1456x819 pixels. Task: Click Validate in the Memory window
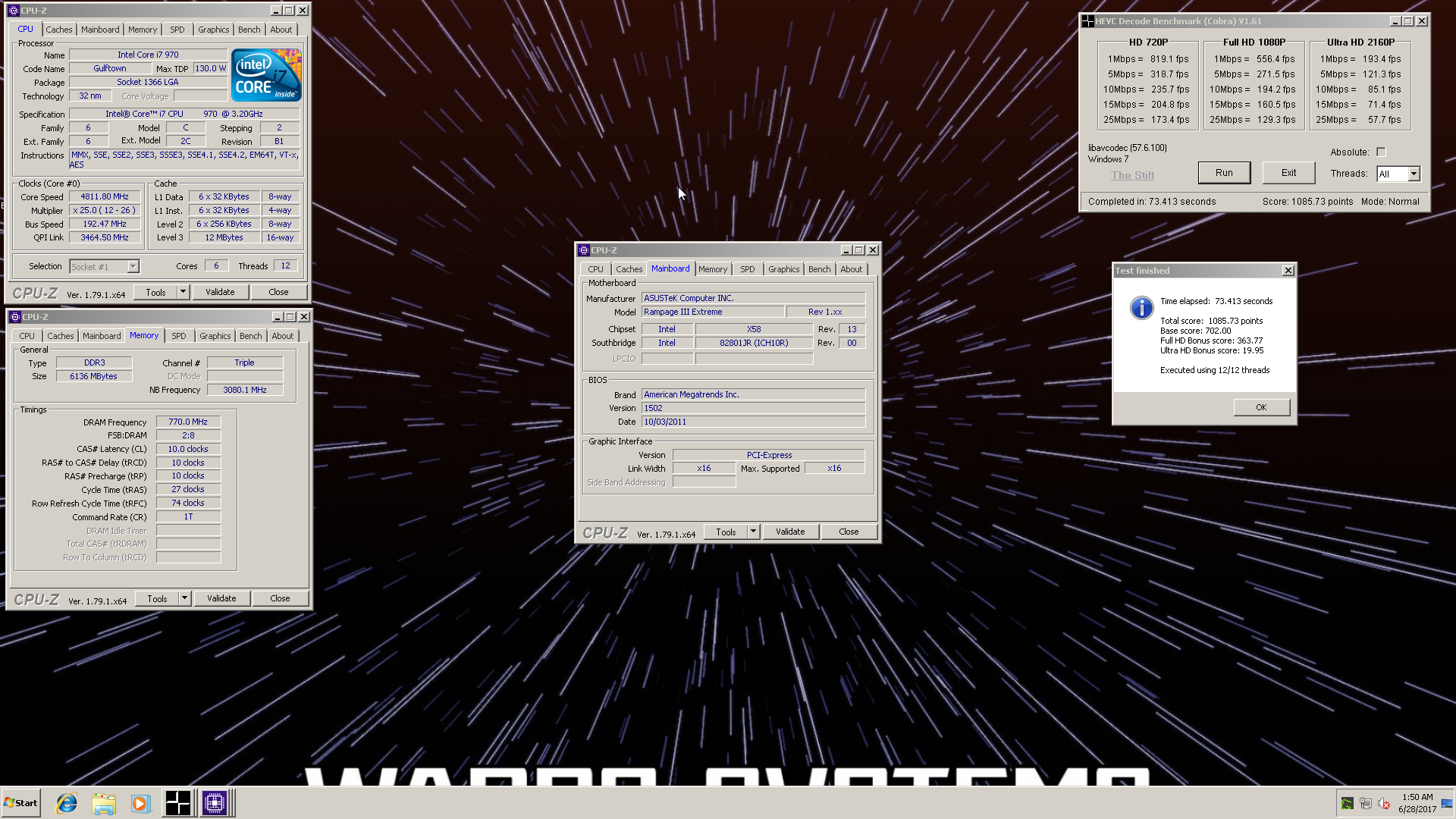(x=221, y=598)
